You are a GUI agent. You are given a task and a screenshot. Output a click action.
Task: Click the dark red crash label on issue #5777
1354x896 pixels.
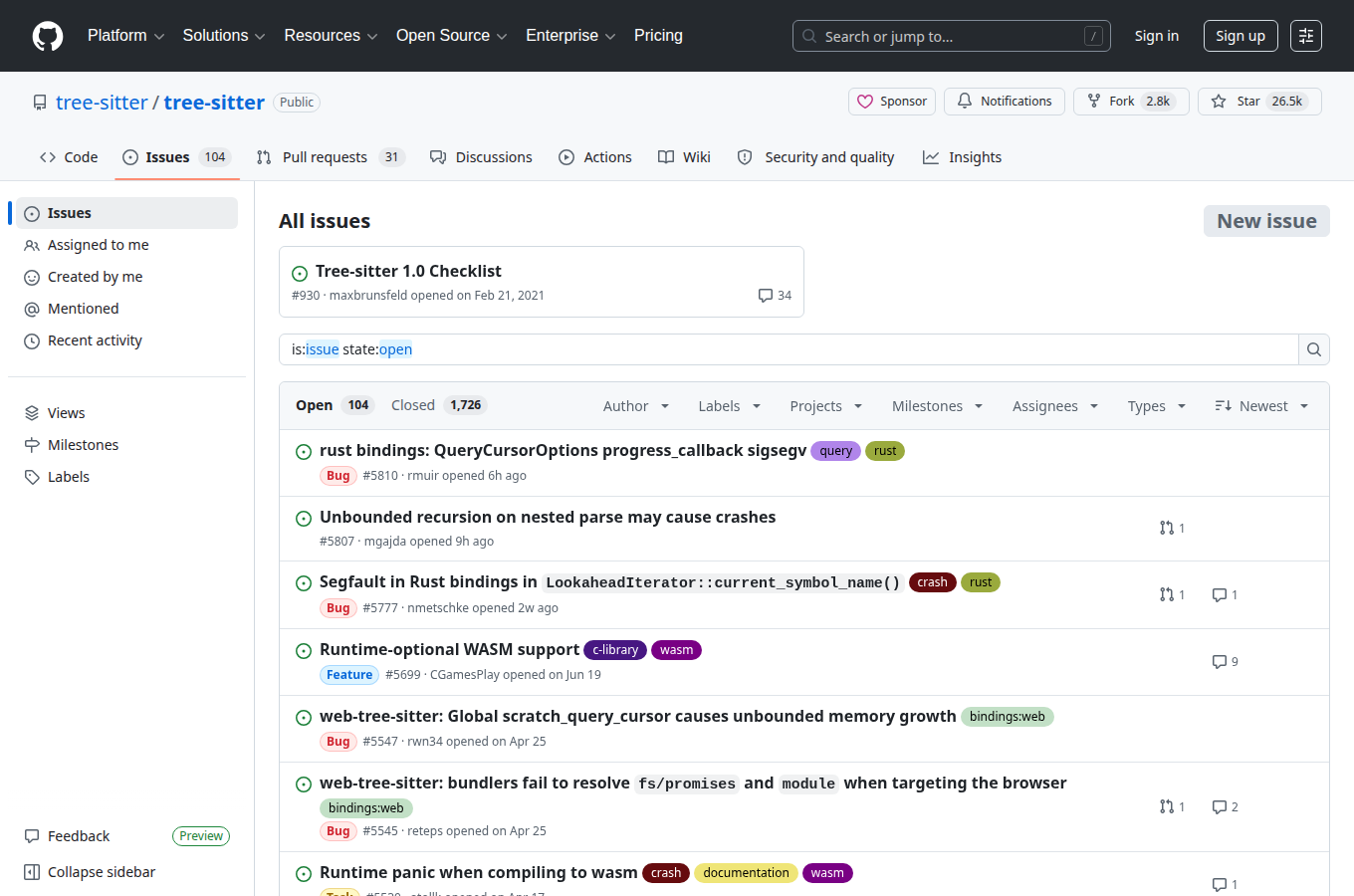click(x=933, y=582)
